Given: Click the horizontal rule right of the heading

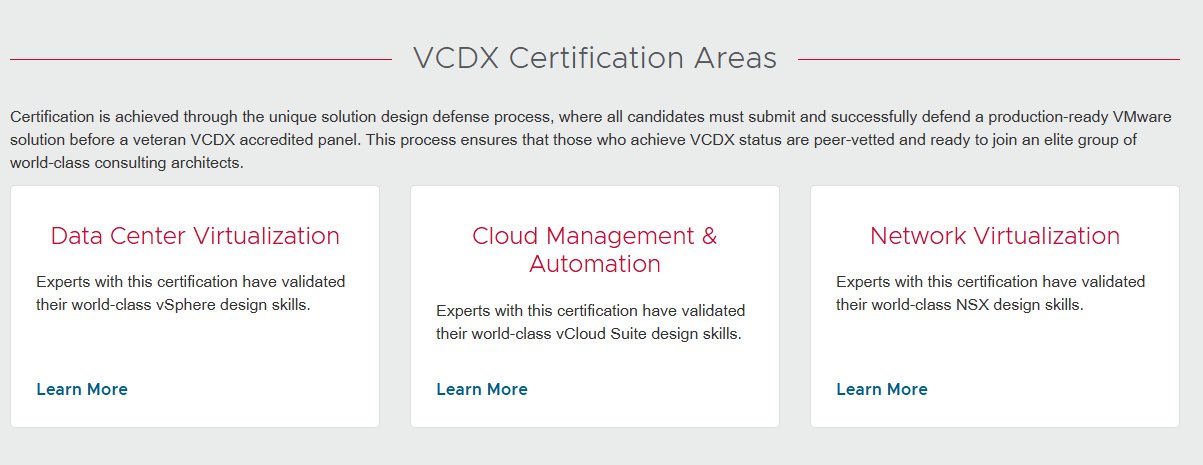Looking at the screenshot, I should point(988,59).
